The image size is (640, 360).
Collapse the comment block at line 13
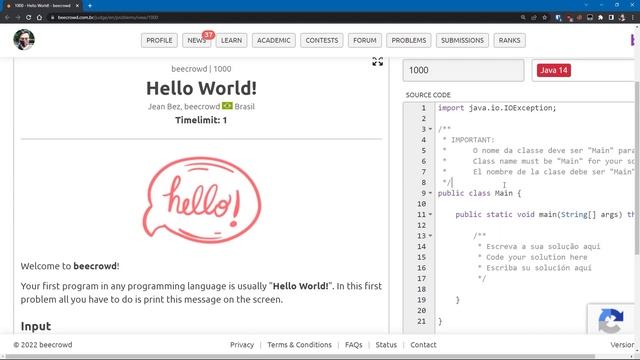tap(430, 236)
